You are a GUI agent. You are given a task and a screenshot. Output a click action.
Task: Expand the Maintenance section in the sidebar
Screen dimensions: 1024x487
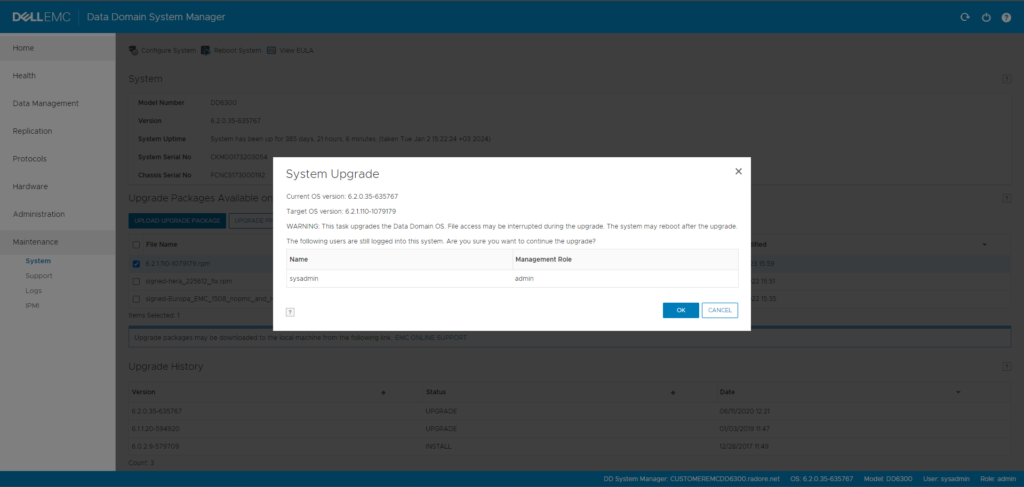point(36,242)
